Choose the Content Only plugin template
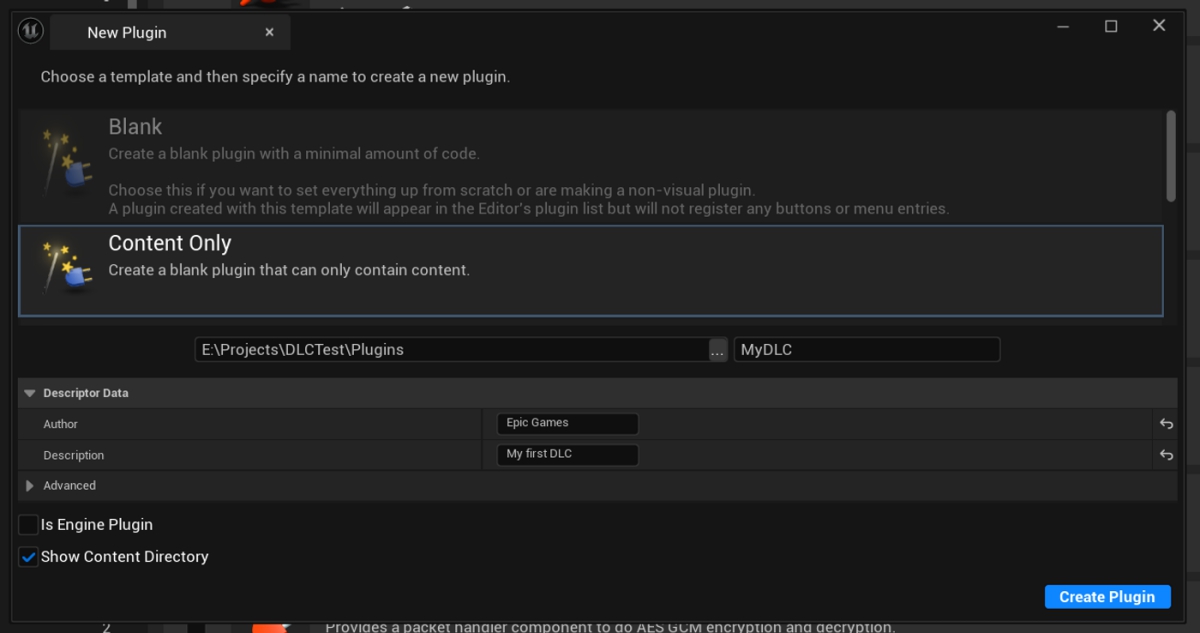The image size is (1200, 633). tap(591, 271)
